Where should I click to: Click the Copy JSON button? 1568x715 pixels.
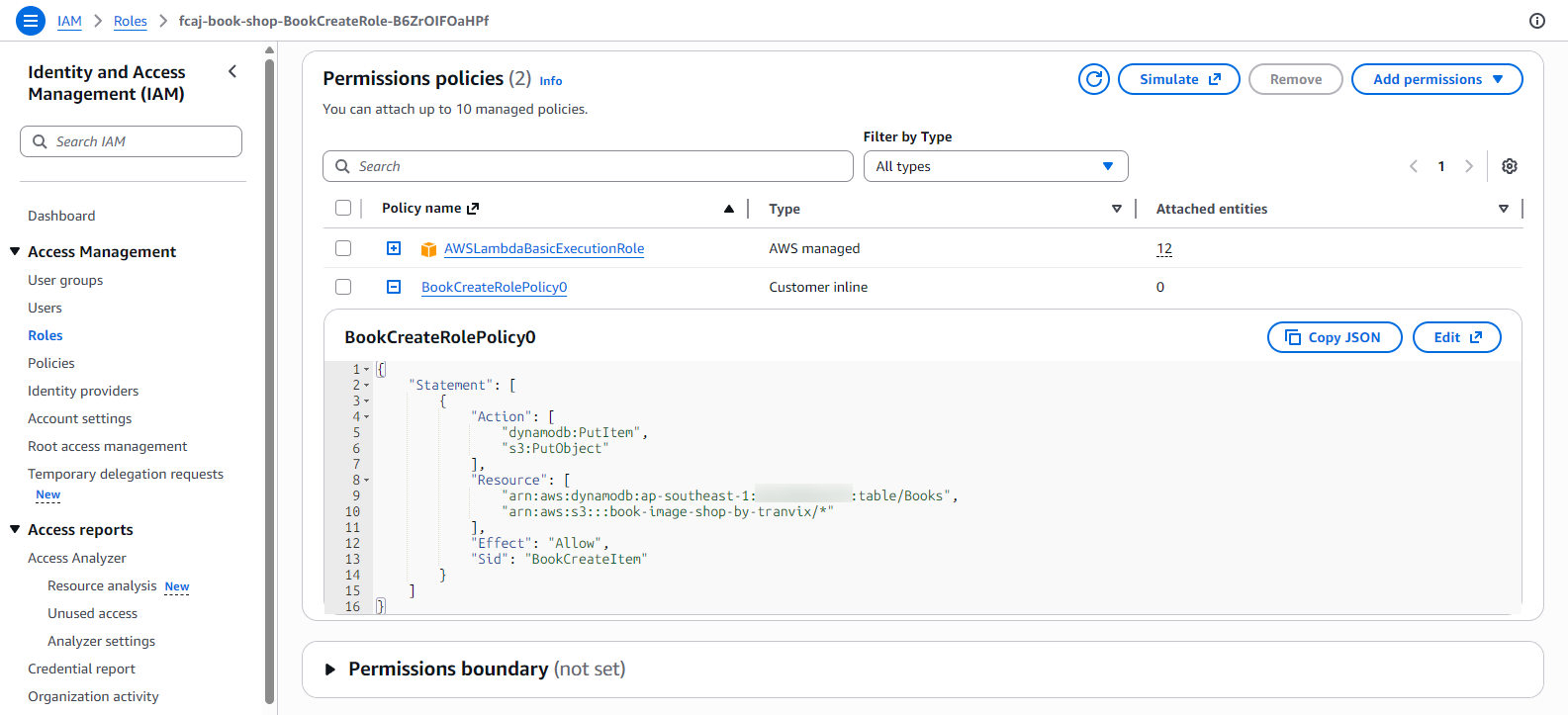tap(1334, 337)
